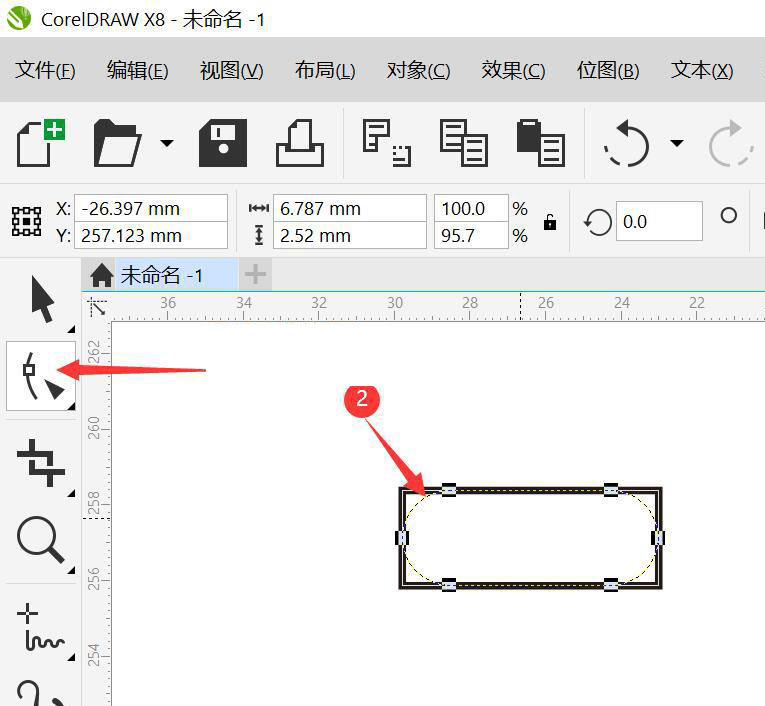The width and height of the screenshot is (765, 706).
Task: Click the CorelDRAW logo icon
Action: click(19, 19)
